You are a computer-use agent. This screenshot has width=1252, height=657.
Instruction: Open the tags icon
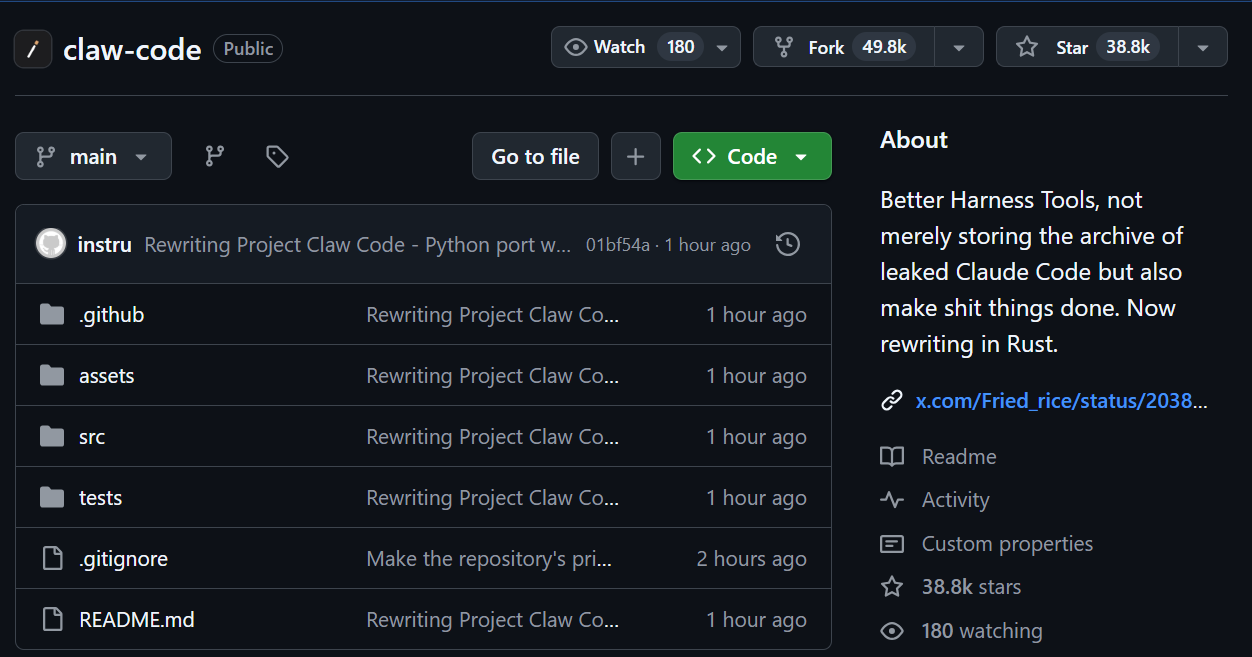277,156
